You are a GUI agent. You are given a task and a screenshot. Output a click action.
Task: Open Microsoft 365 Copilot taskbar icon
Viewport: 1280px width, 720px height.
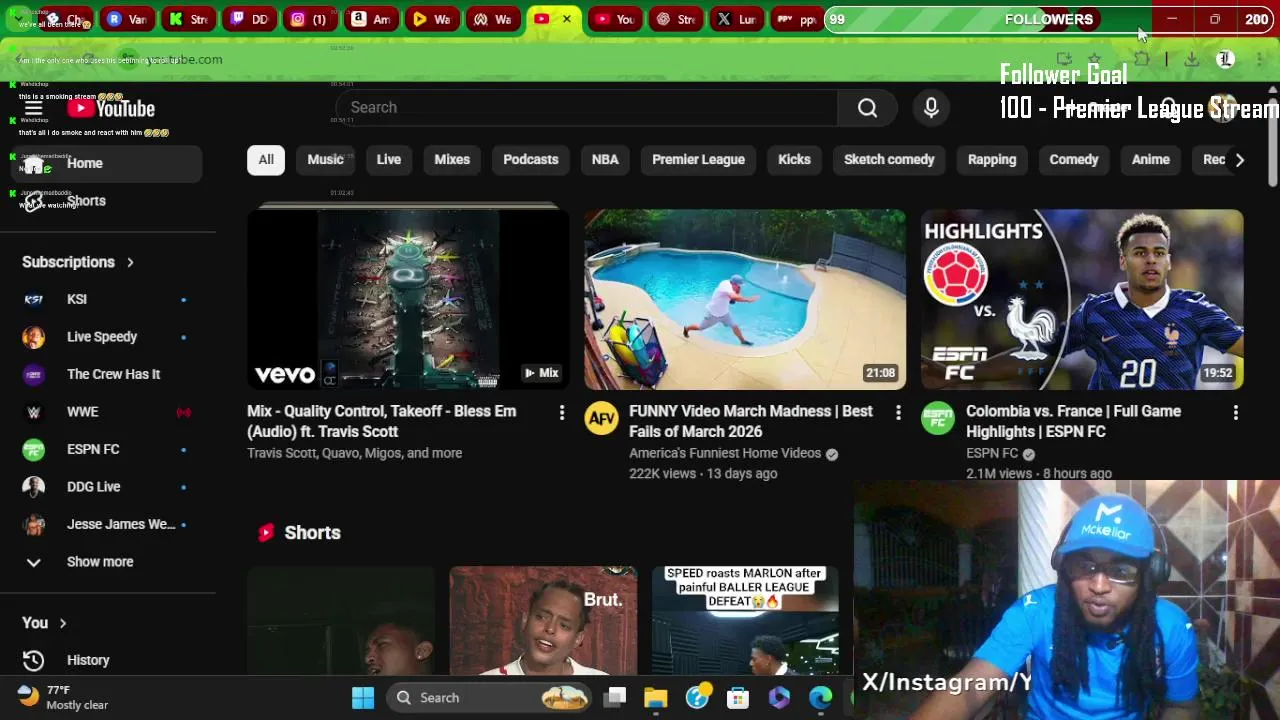(779, 698)
